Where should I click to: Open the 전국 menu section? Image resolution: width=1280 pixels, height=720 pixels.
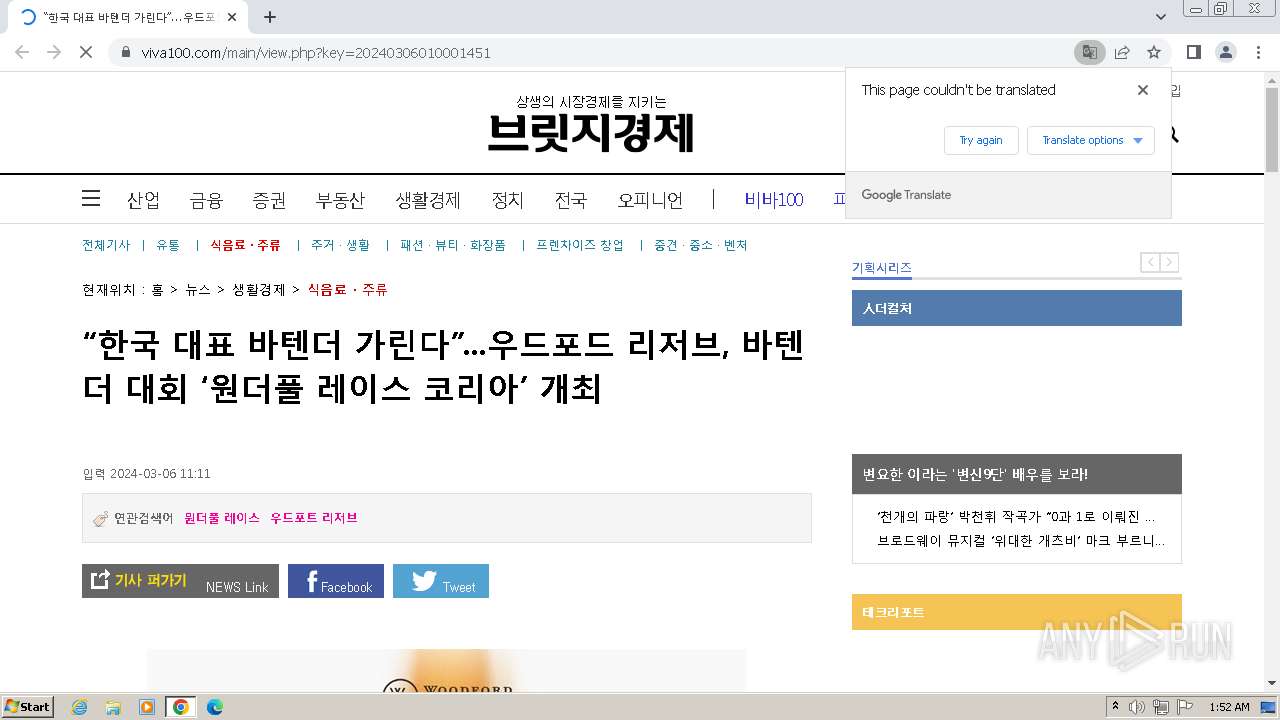pos(571,200)
